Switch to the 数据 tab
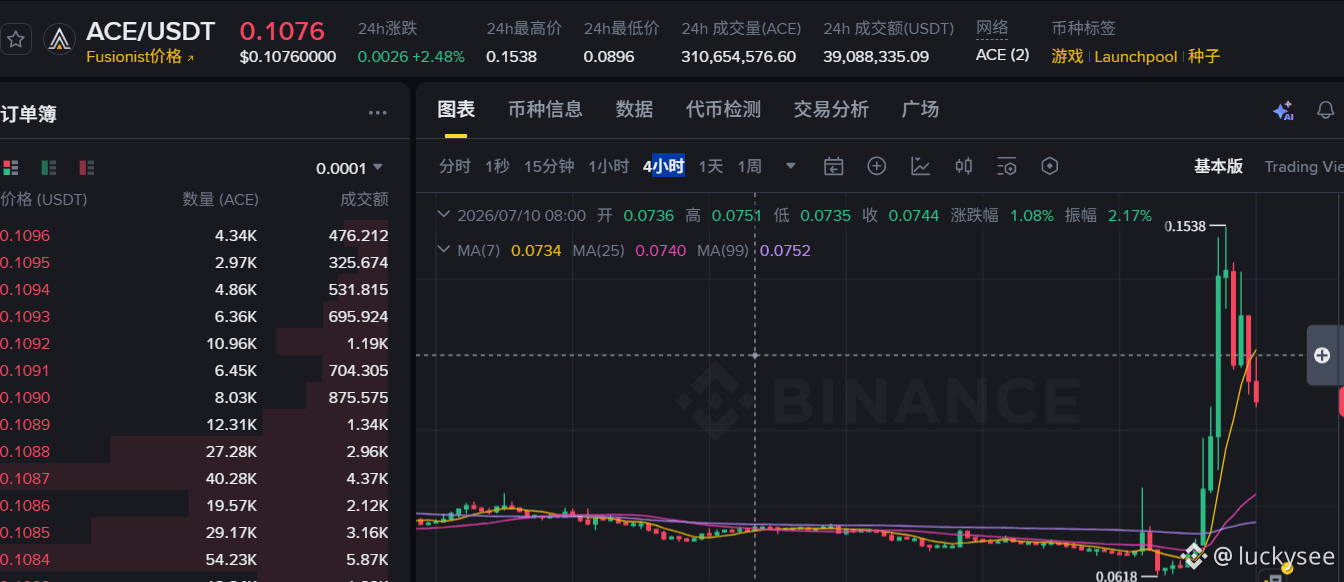The height and width of the screenshot is (582, 1344). click(634, 109)
